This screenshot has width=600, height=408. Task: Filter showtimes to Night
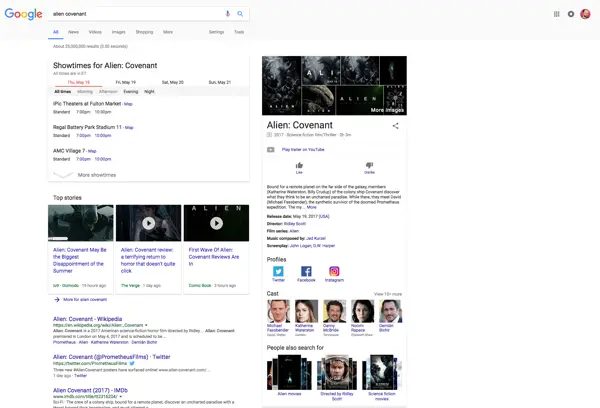click(149, 92)
